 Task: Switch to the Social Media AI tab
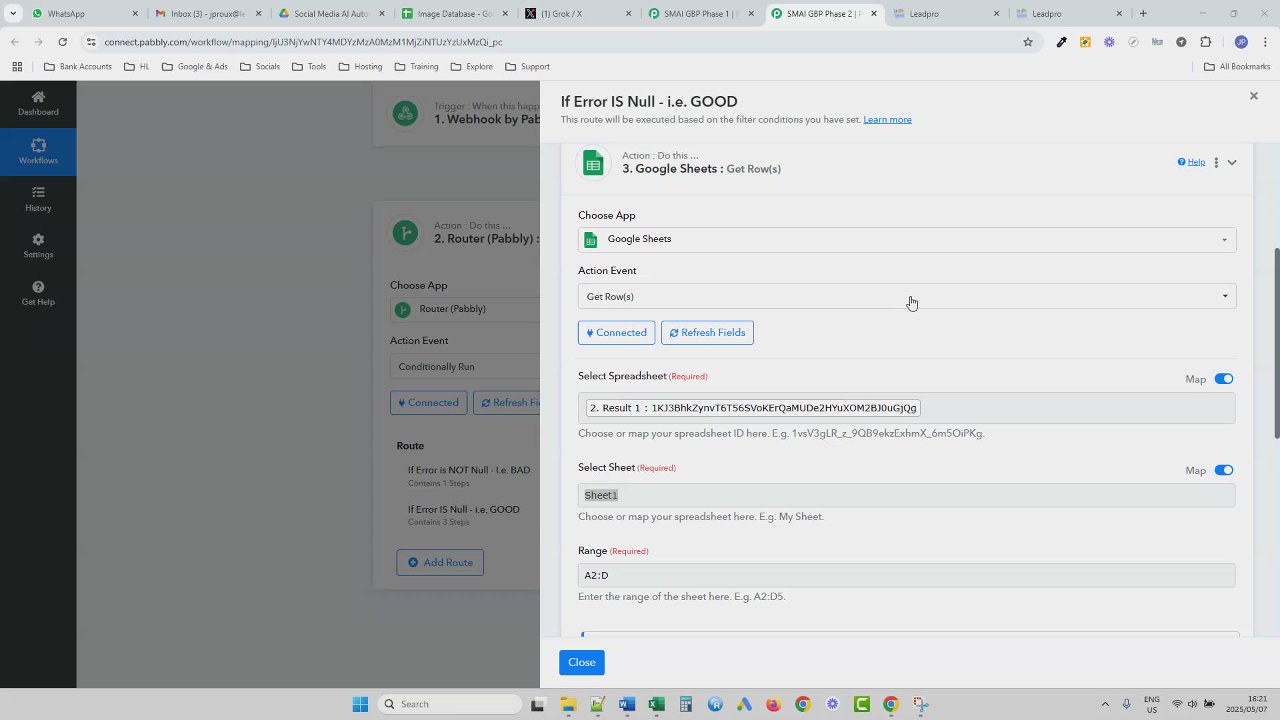[331, 14]
